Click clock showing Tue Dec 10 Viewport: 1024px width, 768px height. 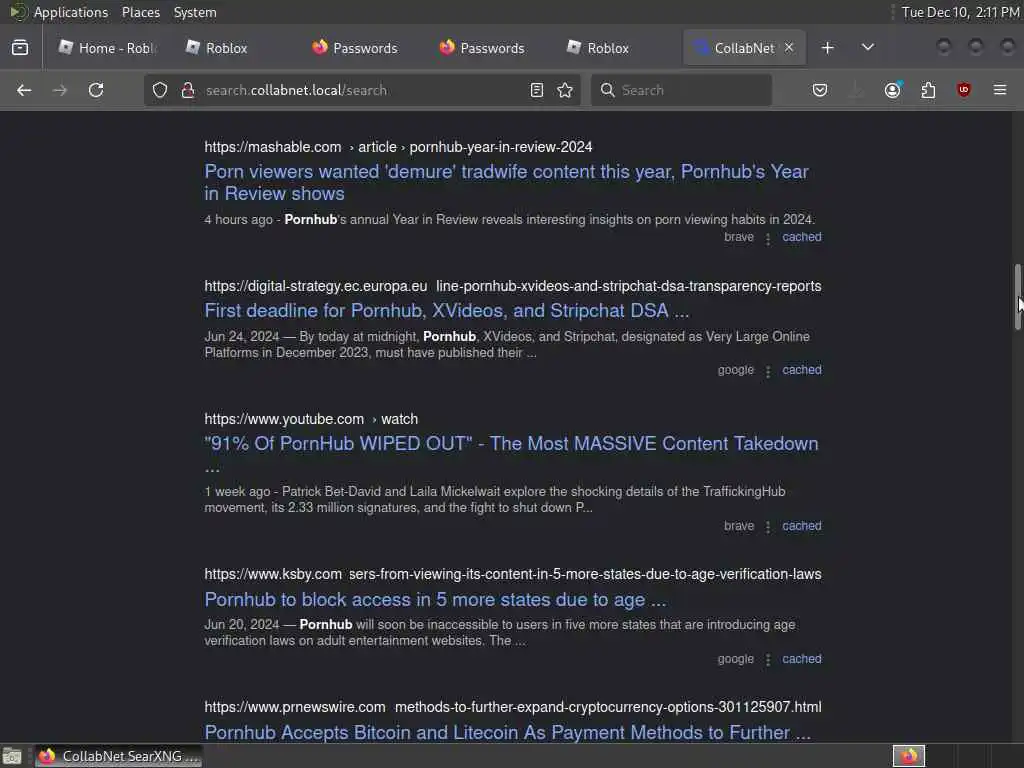[x=960, y=12]
